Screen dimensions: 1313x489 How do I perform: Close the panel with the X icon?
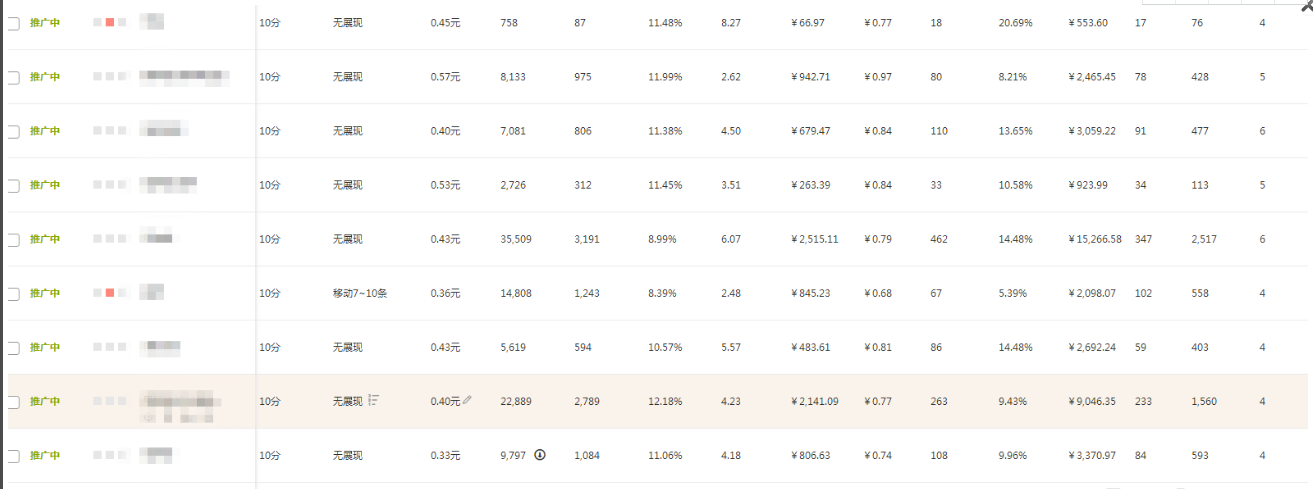[x=1306, y=4]
